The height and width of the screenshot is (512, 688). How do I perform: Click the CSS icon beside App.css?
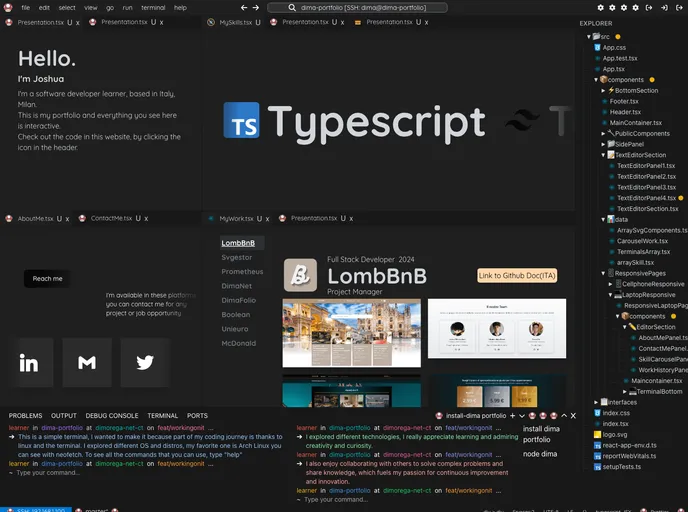pyautogui.click(x=597, y=47)
